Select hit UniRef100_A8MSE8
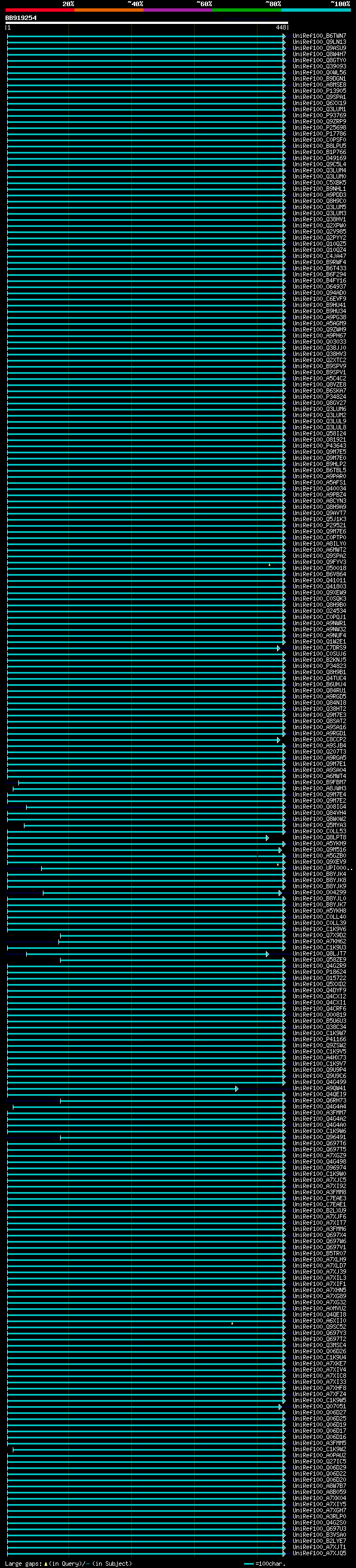This screenshot has height=1568, width=356. 319,85
